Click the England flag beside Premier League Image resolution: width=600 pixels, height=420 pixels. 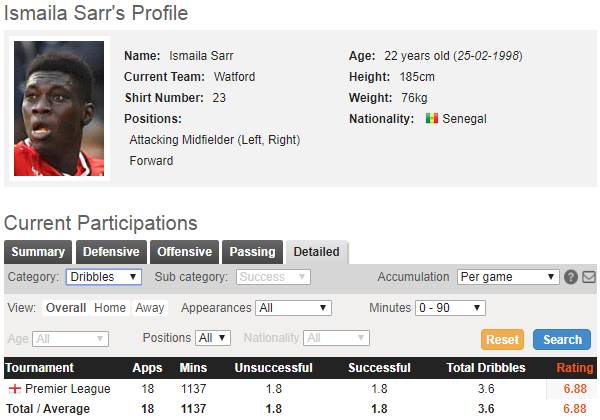14,388
